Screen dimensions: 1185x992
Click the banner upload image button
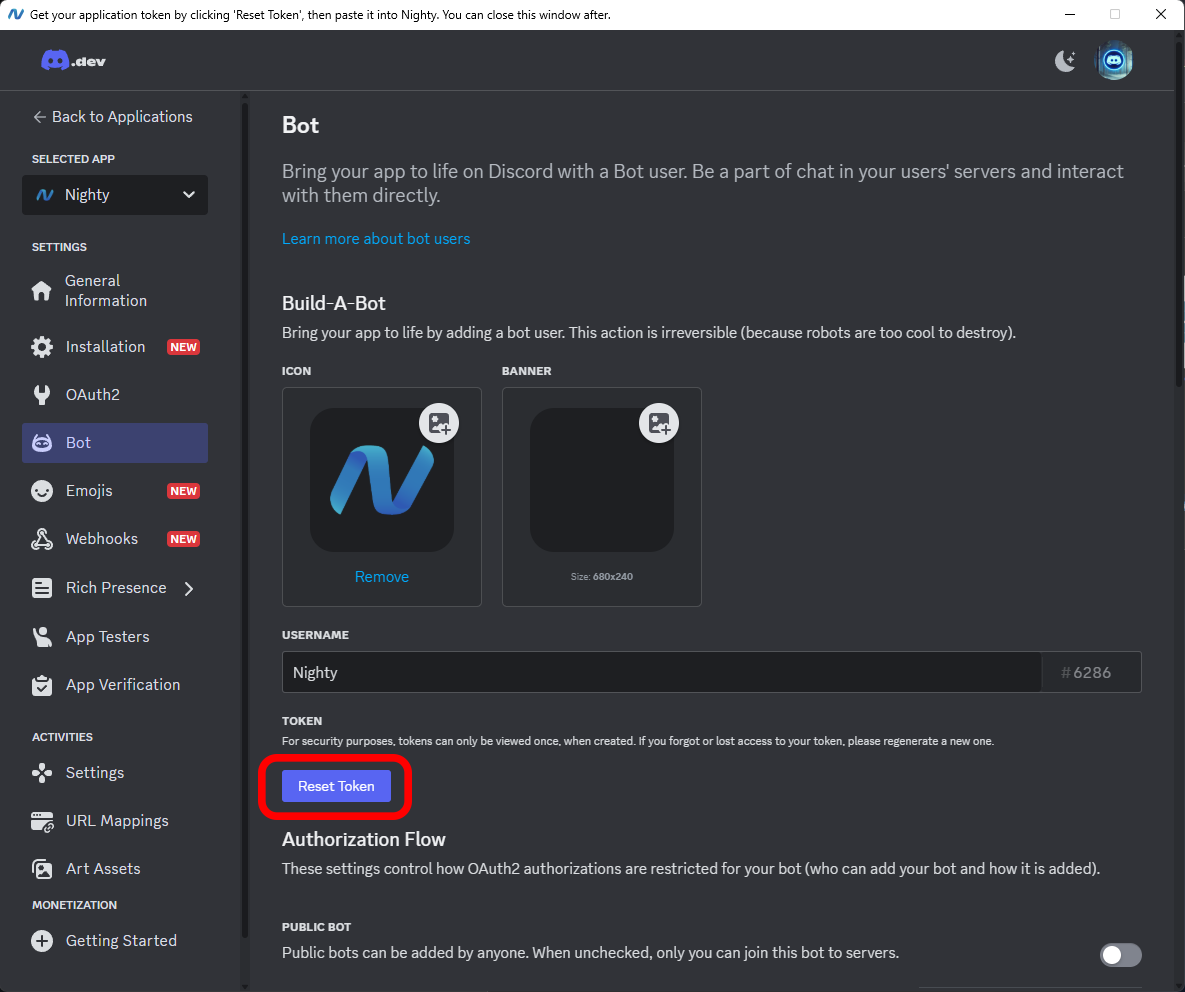(x=659, y=423)
